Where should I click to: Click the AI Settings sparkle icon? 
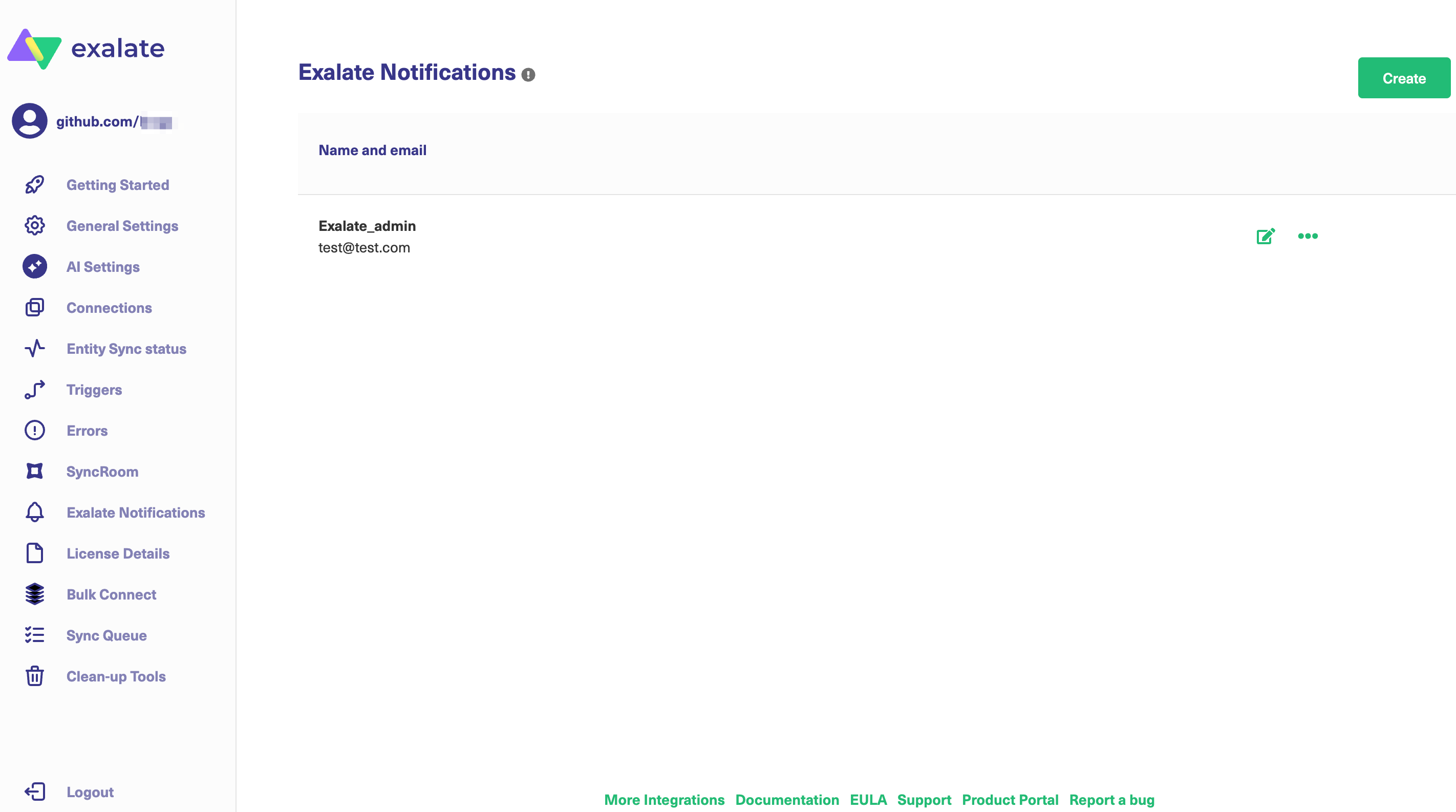point(34,267)
